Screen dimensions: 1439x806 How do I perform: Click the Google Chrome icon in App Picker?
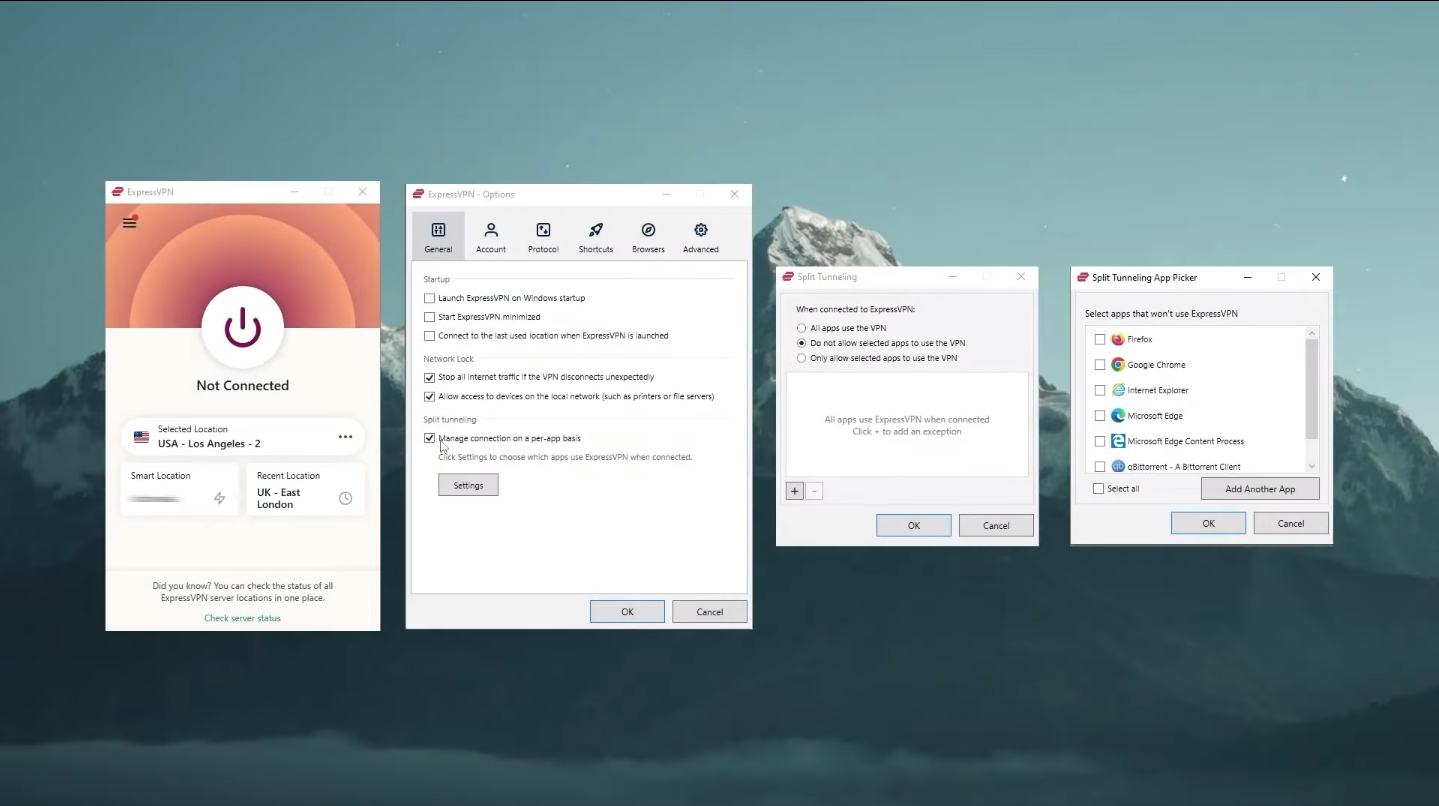(1118, 365)
